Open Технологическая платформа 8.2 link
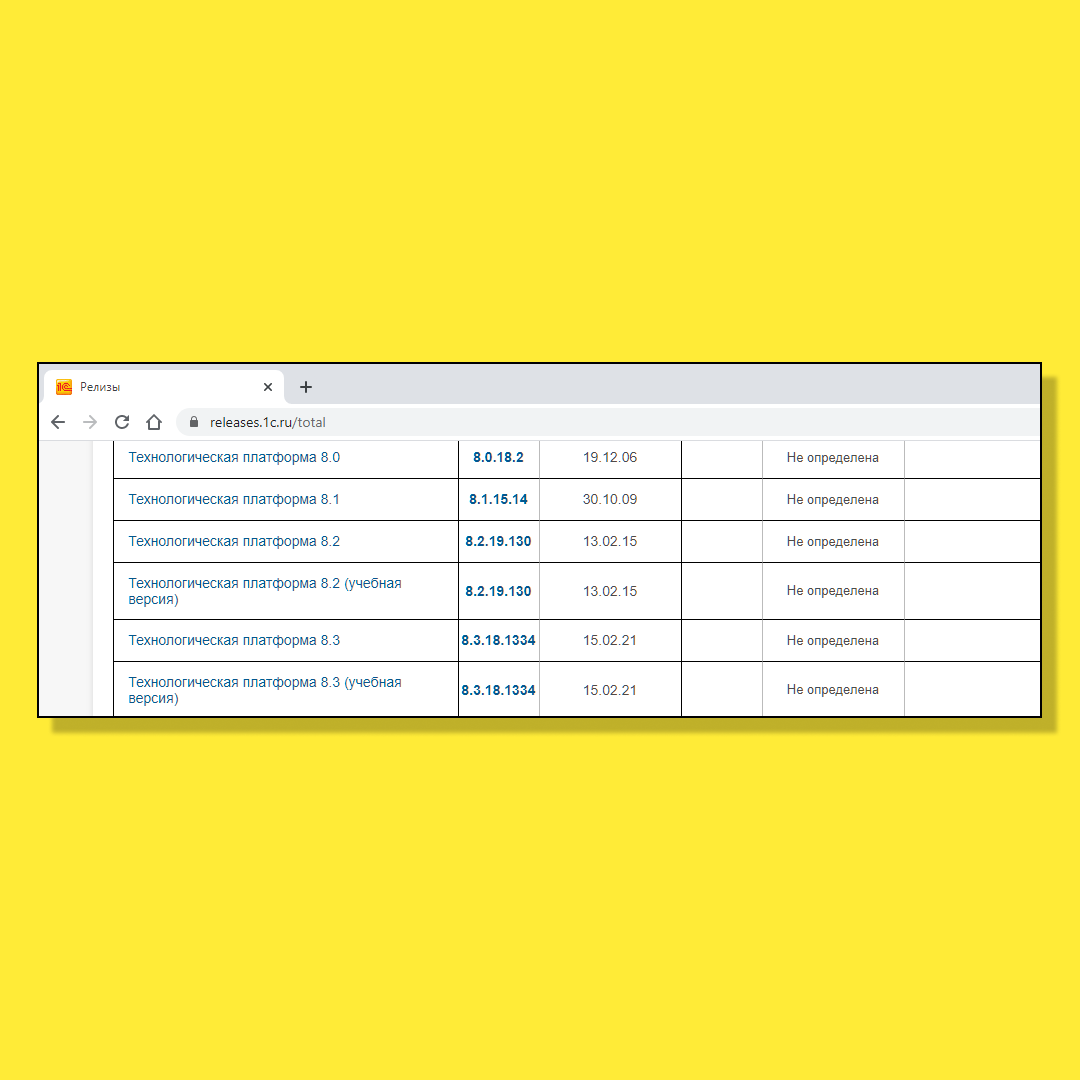1080x1080 pixels. (234, 541)
